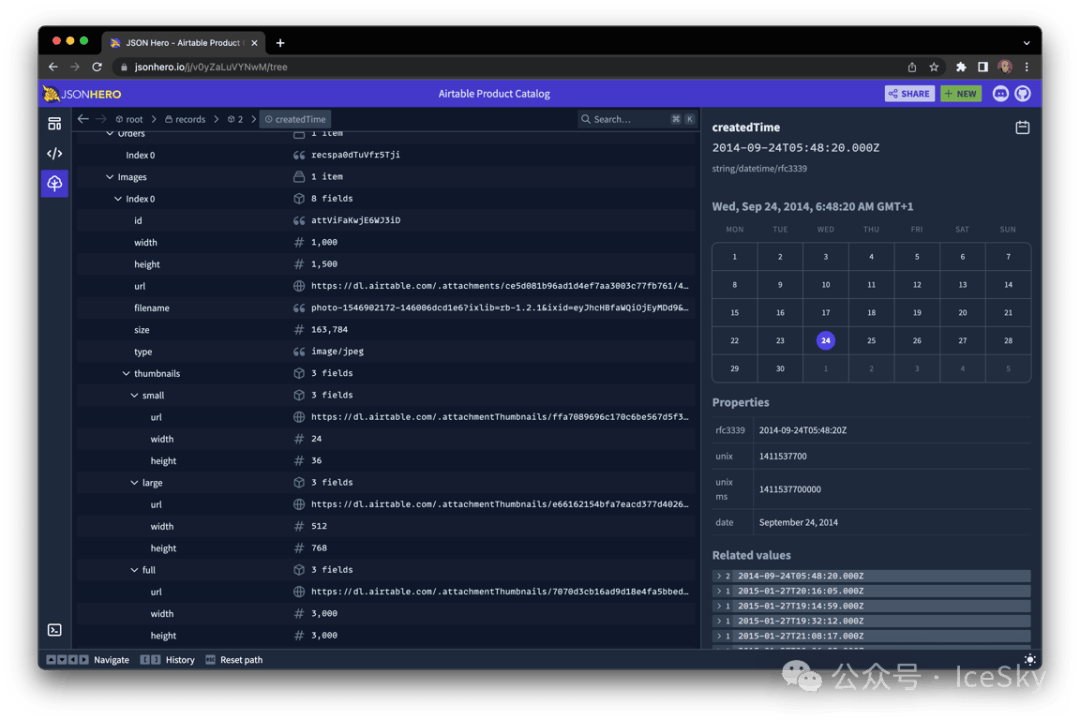Image resolution: width=1080 pixels, height=720 pixels.
Task: Open the terminal icon in sidebar
Action: (x=55, y=630)
